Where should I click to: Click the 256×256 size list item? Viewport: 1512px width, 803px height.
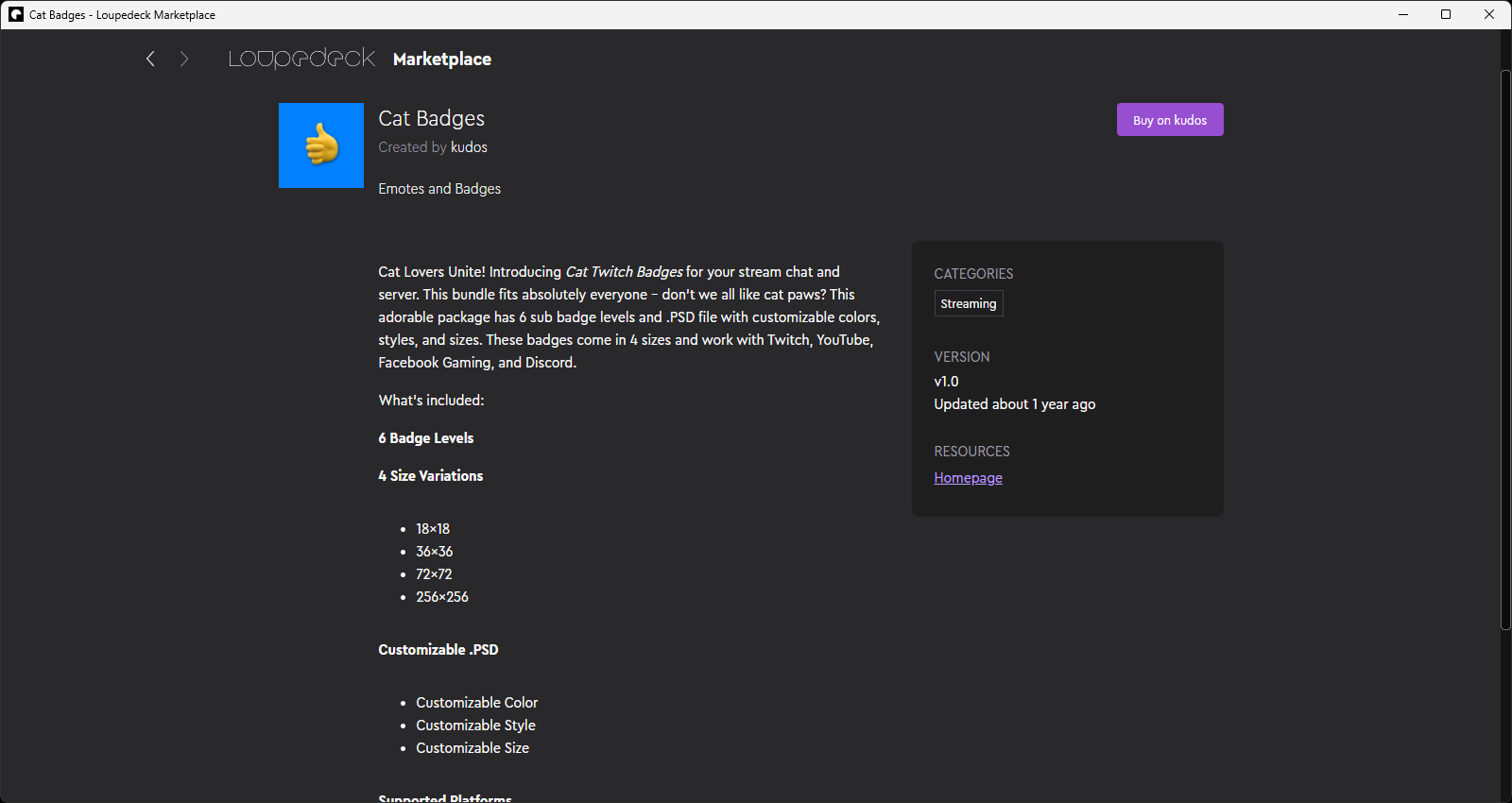click(442, 597)
